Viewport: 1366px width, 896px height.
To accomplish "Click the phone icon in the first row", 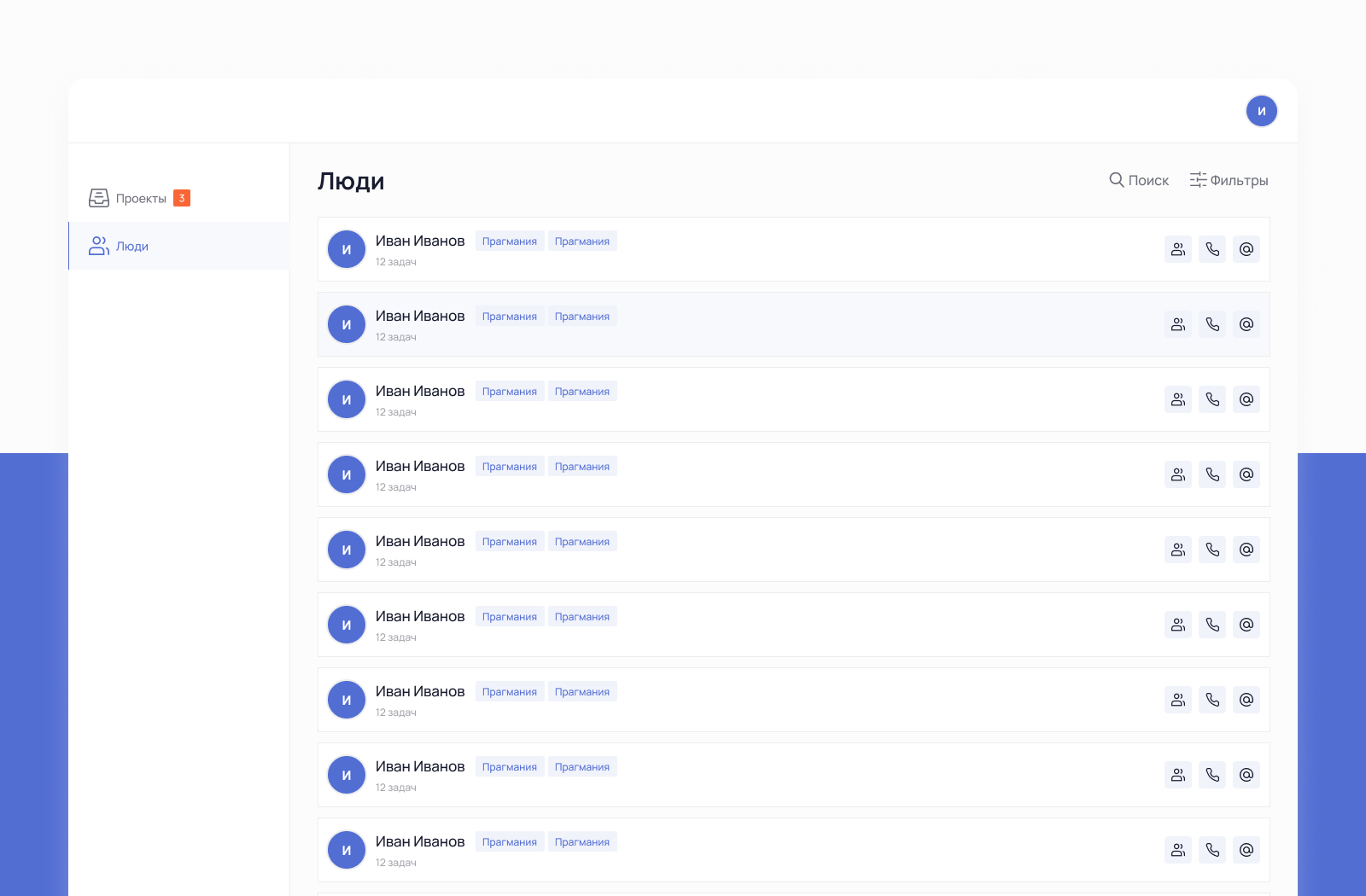I will point(1212,249).
